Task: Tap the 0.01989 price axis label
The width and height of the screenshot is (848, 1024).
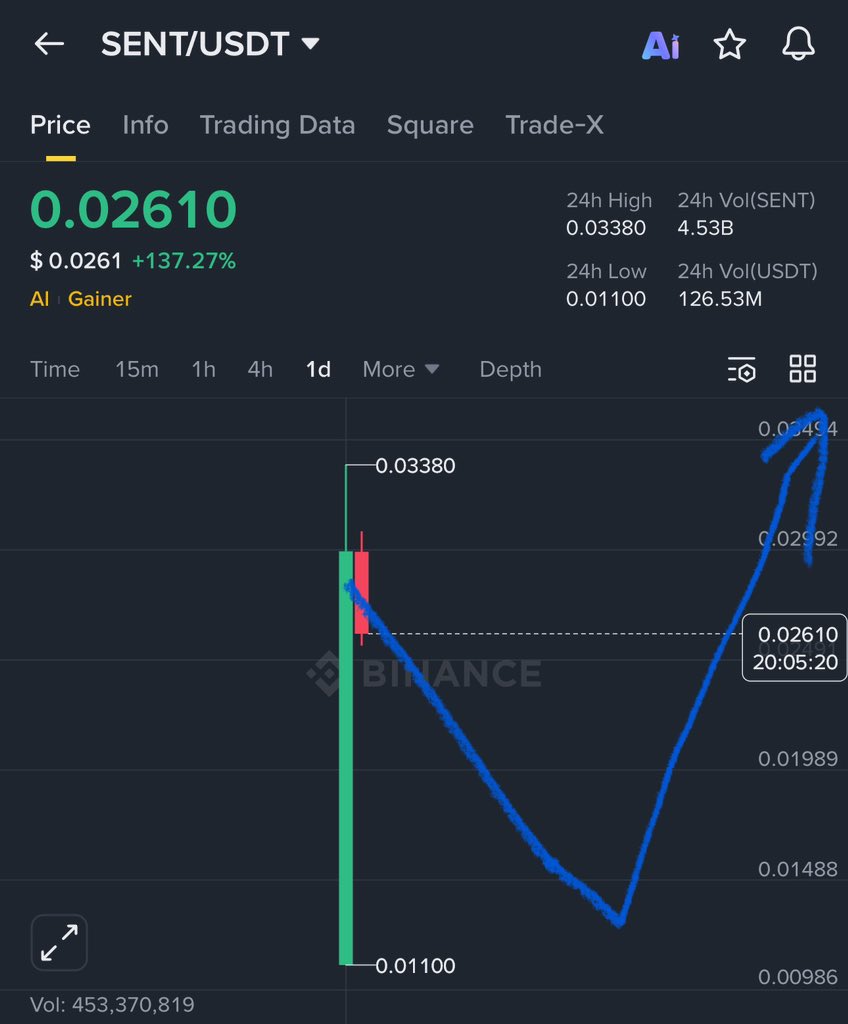Action: pyautogui.click(x=797, y=759)
